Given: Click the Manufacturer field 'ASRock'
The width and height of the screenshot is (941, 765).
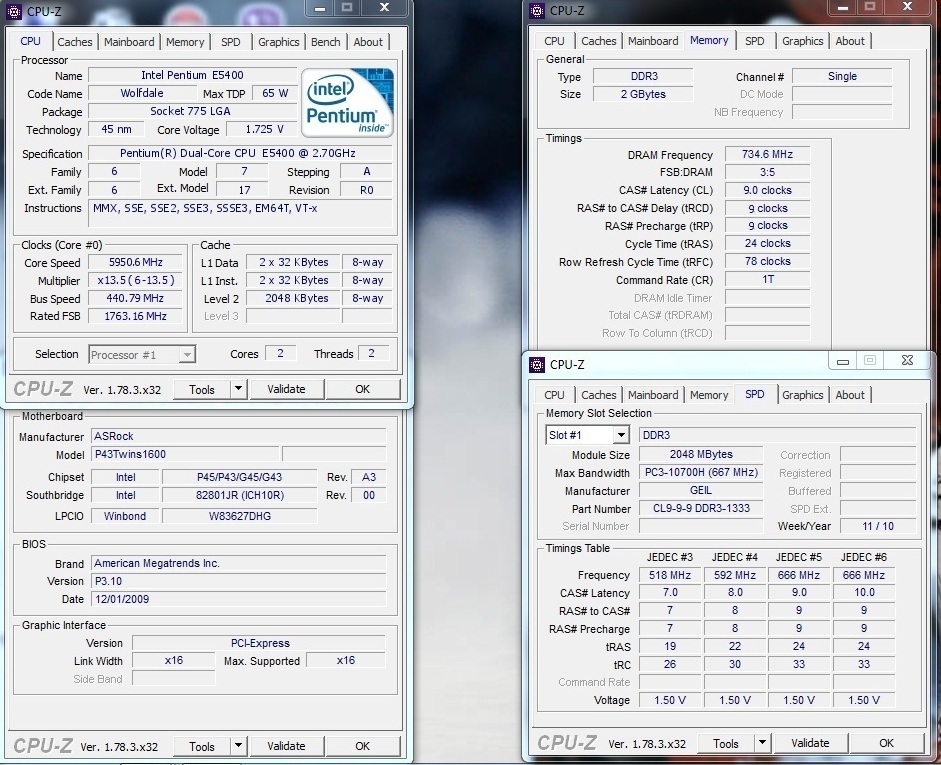Looking at the screenshot, I should point(238,436).
